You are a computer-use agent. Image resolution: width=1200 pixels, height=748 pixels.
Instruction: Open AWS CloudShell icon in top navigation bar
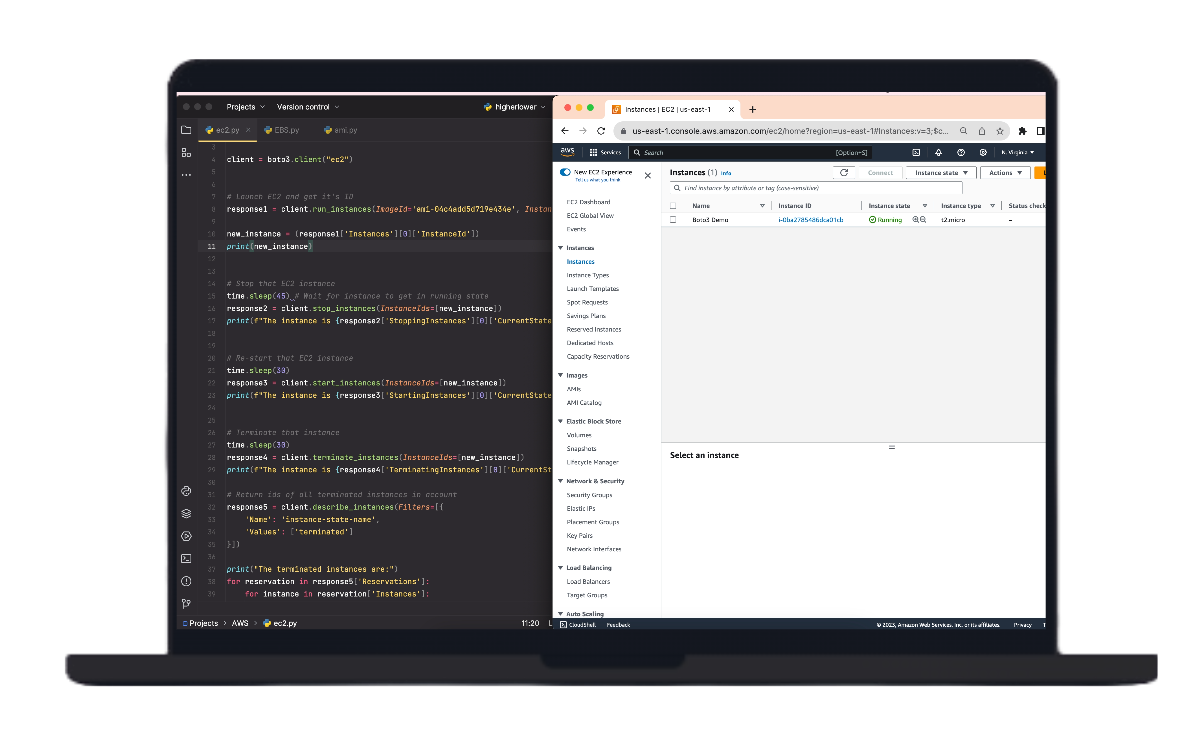(916, 152)
